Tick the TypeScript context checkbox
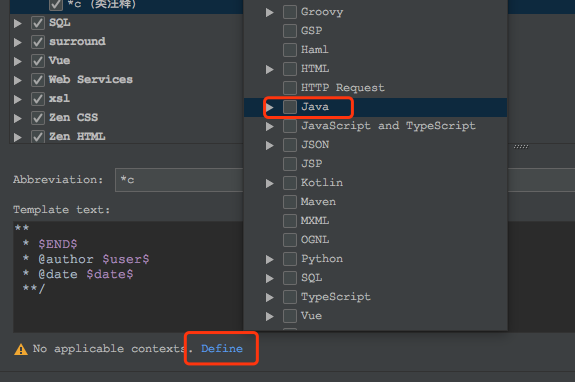This screenshot has width=575, height=382. click(290, 297)
